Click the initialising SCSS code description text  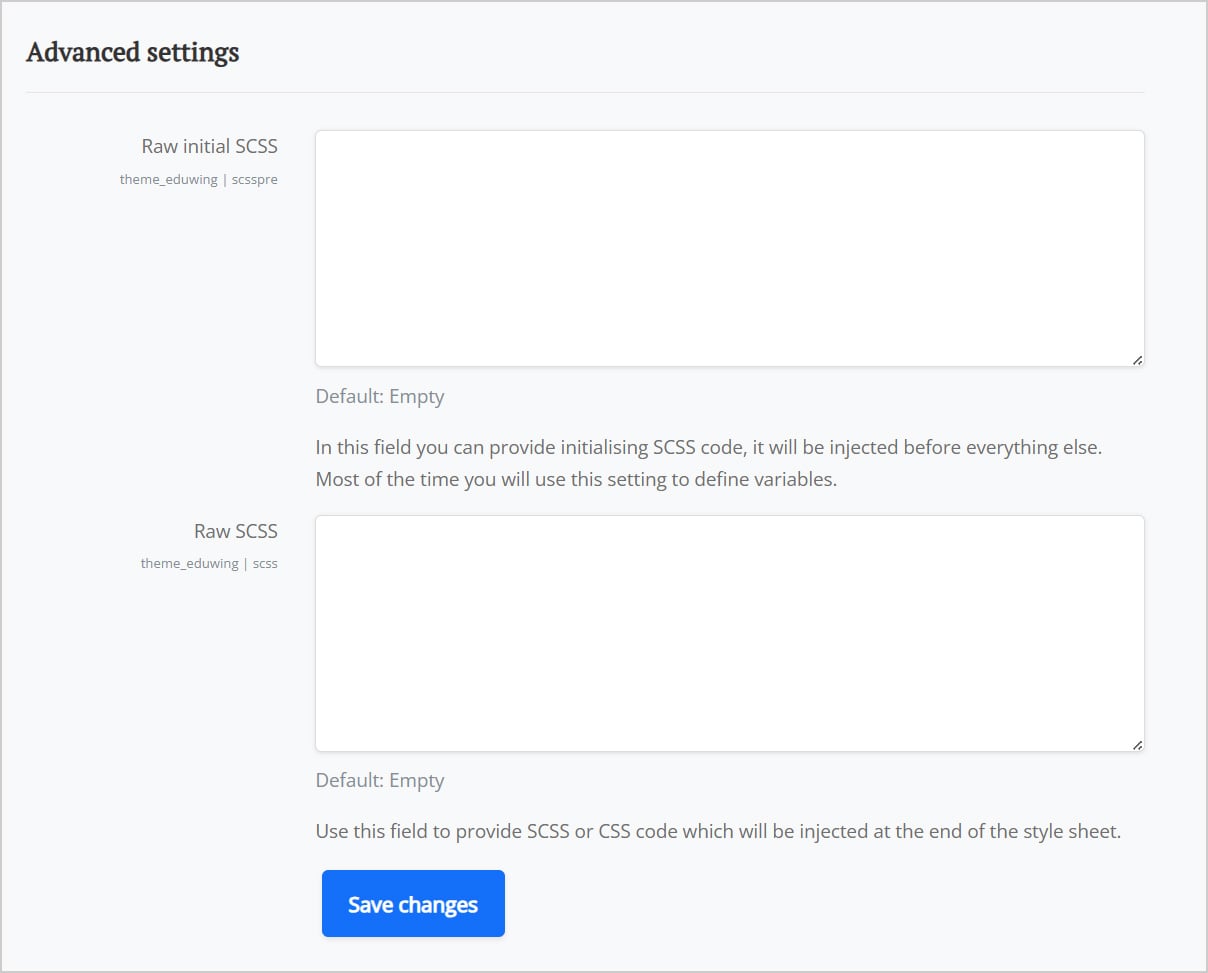(707, 462)
